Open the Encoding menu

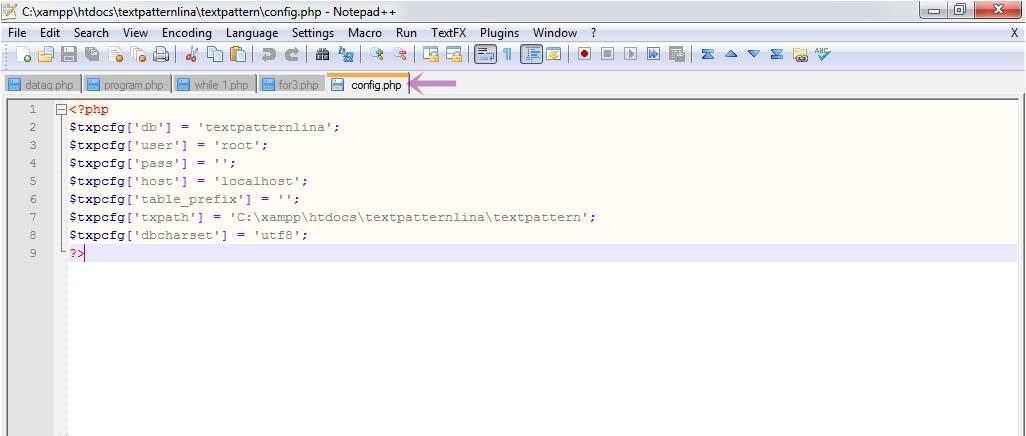[x=187, y=33]
